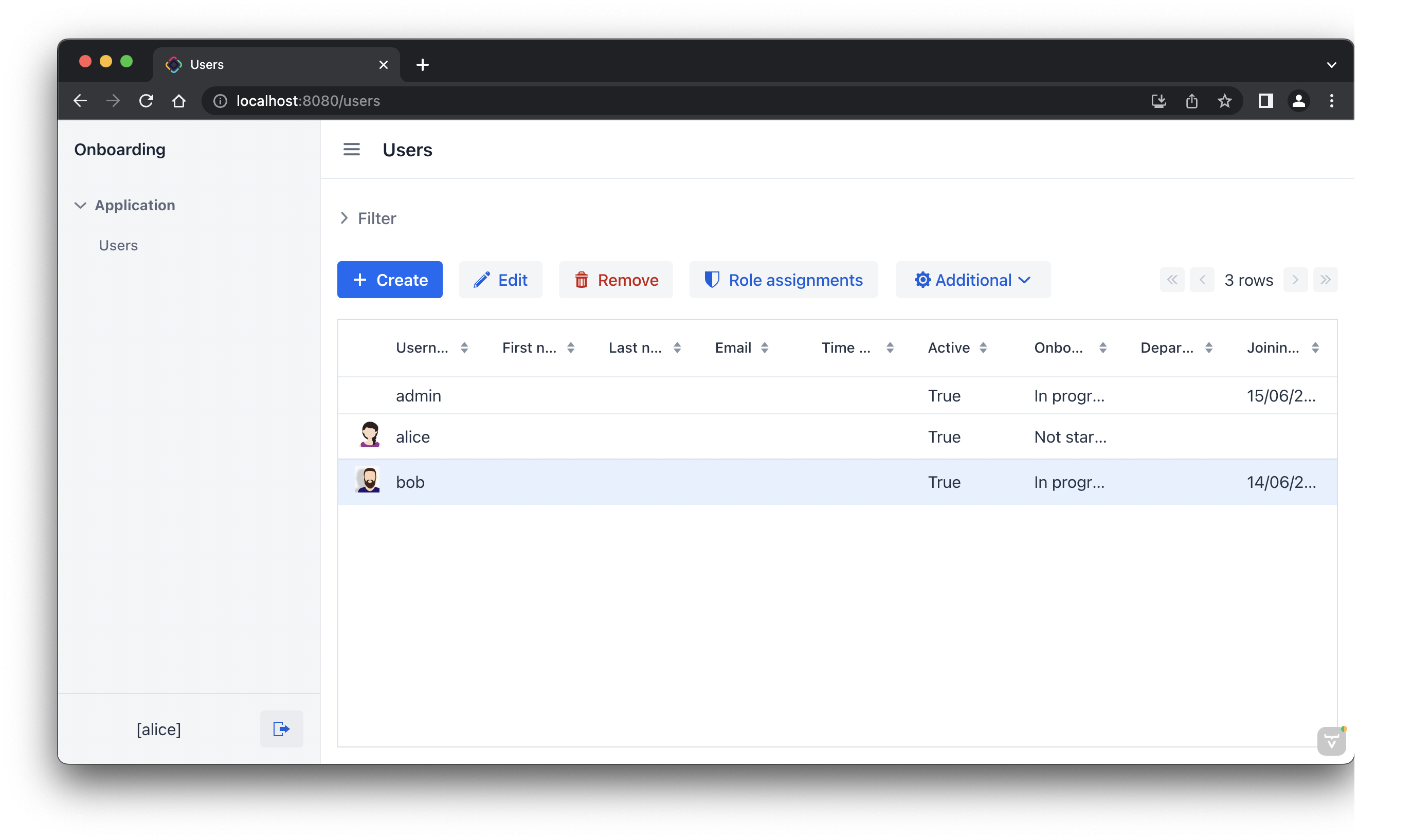This screenshot has width=1412, height=840.
Task: Open the Additional dropdown
Action: 973,280
